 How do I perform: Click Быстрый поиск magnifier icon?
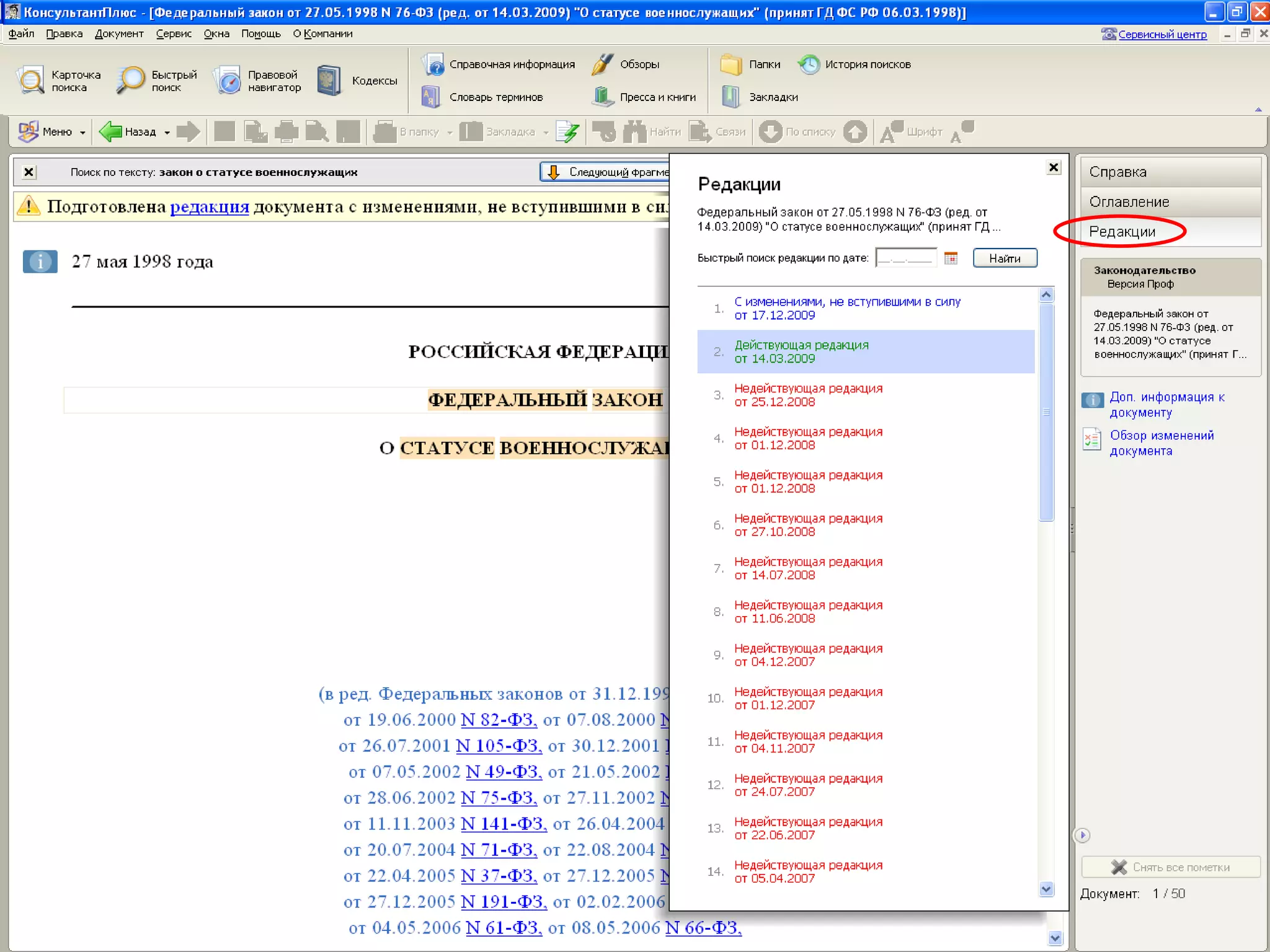(x=131, y=81)
